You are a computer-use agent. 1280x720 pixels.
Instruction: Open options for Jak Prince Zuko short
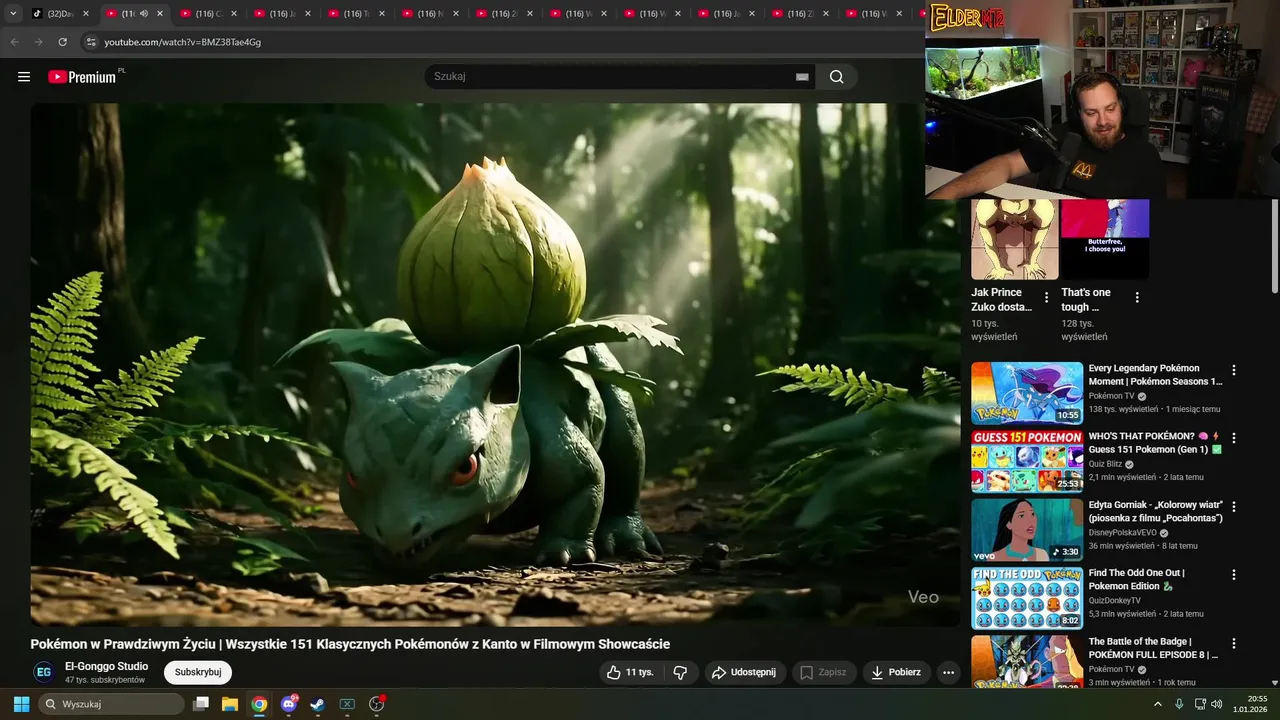point(1046,297)
